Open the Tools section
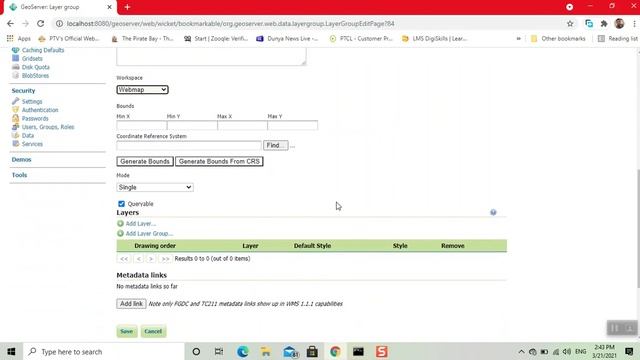Image resolution: width=640 pixels, height=360 pixels. click(x=19, y=175)
